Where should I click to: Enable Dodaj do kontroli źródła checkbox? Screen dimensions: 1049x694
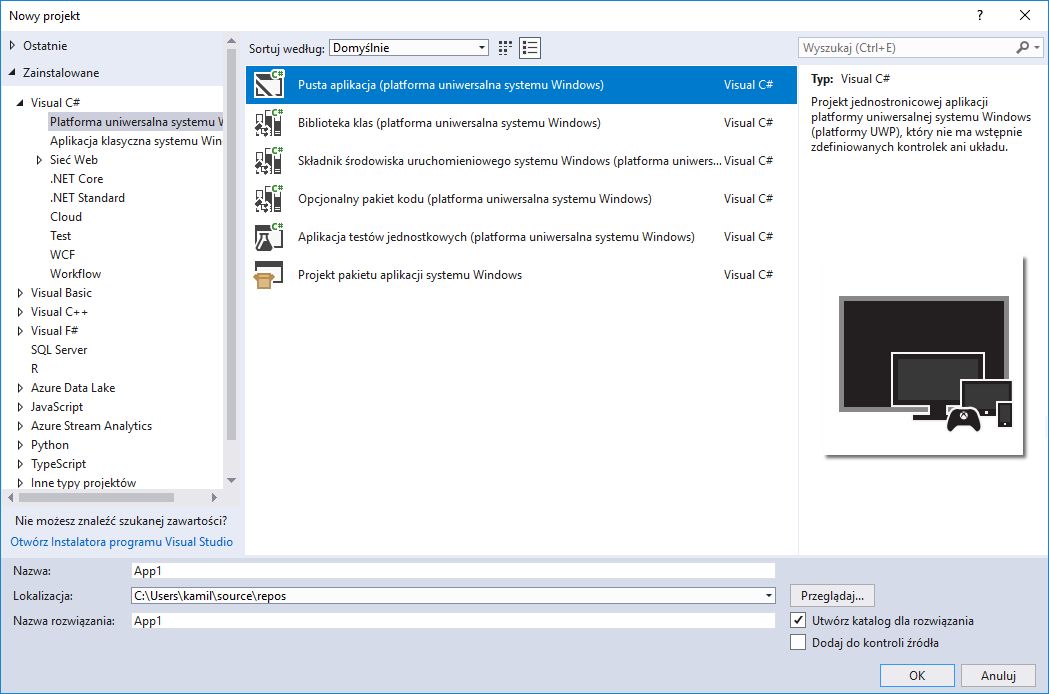click(797, 642)
